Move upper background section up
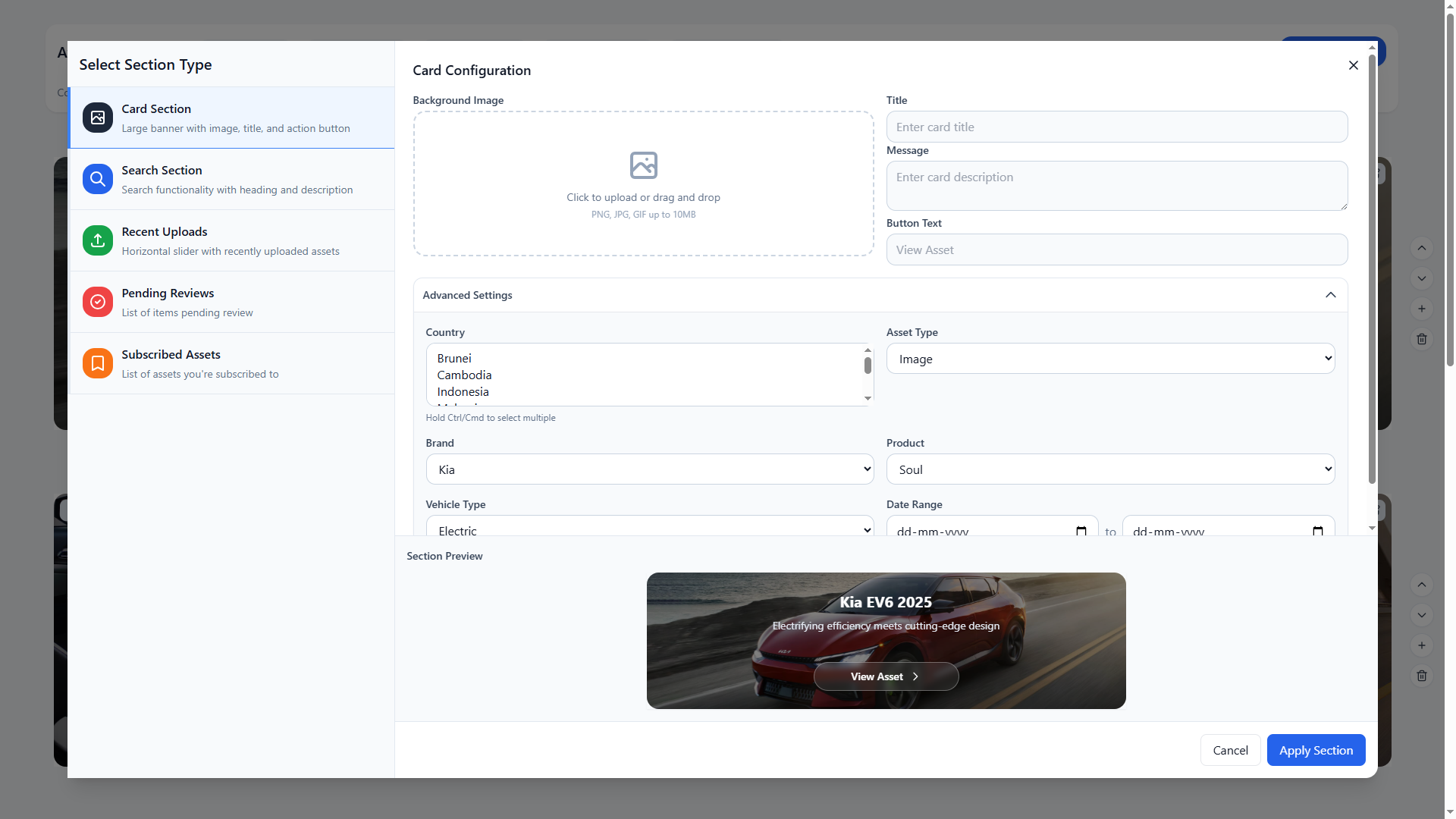Screen dimensions: 1456x819 point(1422,248)
